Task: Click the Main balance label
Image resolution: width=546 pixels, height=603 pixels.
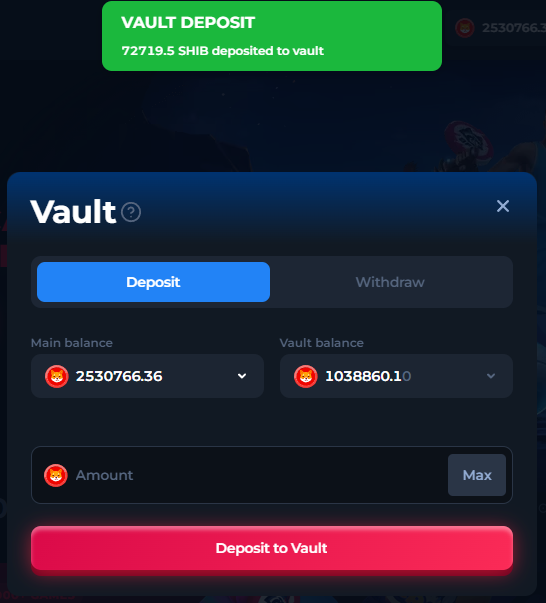Action: pyautogui.click(x=72, y=343)
